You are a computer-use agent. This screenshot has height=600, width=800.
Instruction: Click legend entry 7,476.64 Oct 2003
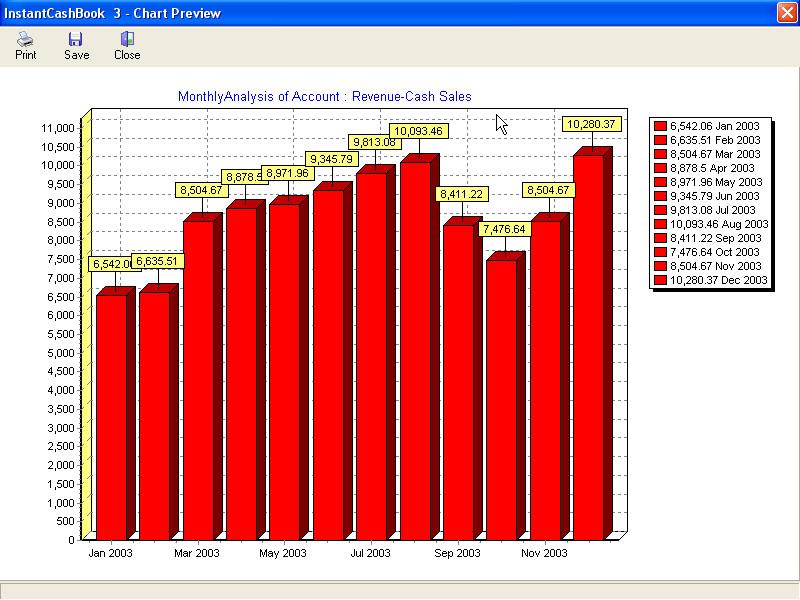[714, 252]
